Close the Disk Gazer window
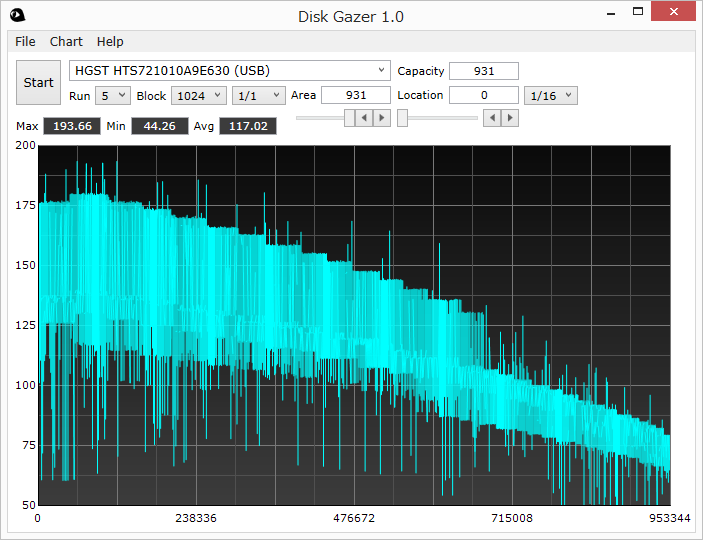The width and height of the screenshot is (703, 540). [x=673, y=12]
